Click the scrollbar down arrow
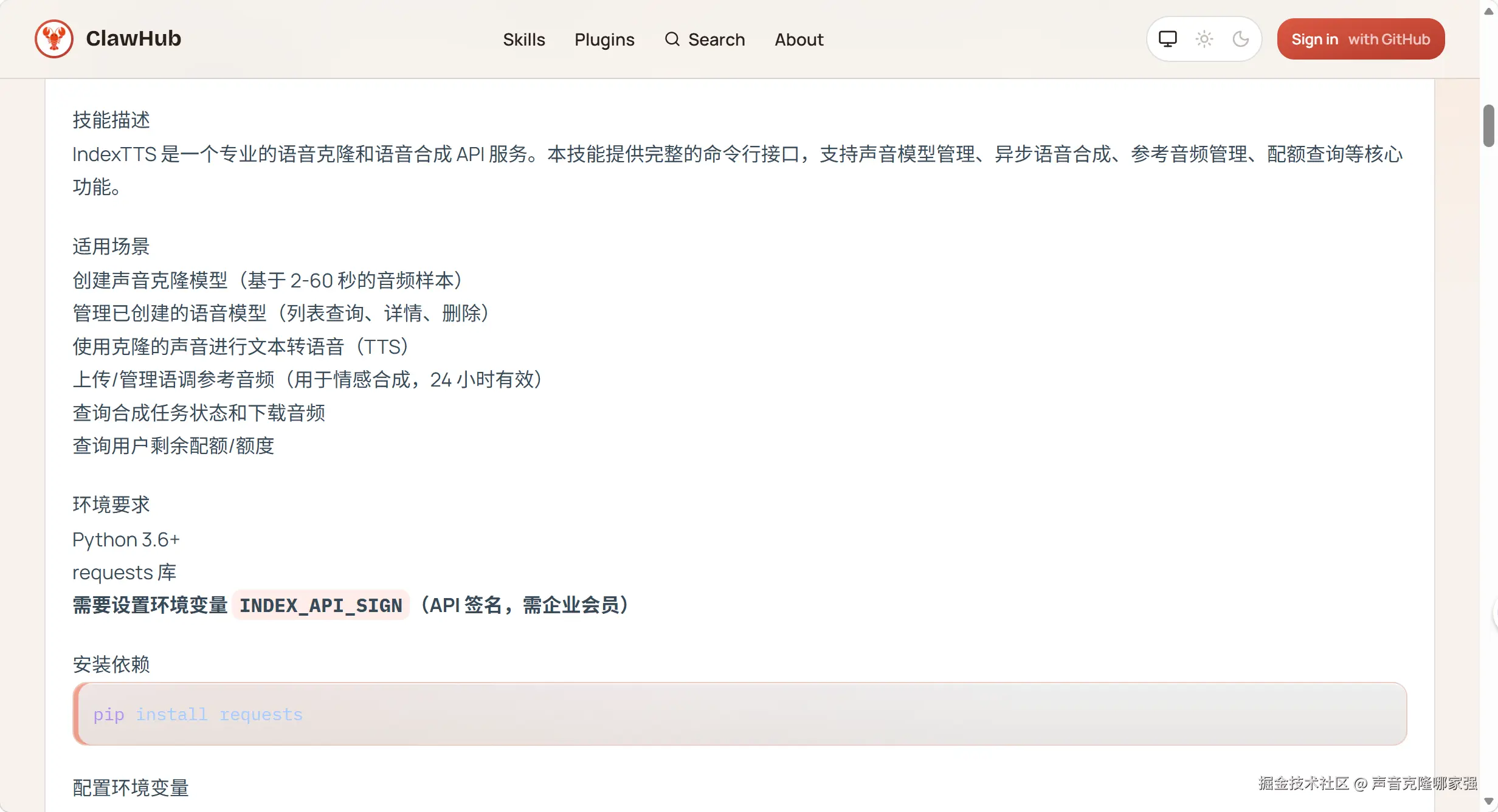The width and height of the screenshot is (1498, 812). coord(1488,801)
